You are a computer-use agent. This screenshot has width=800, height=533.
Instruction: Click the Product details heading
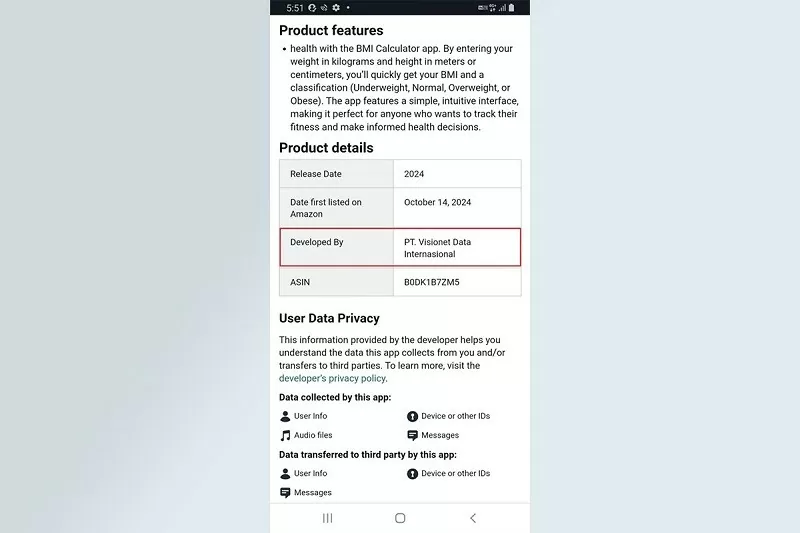(x=326, y=148)
